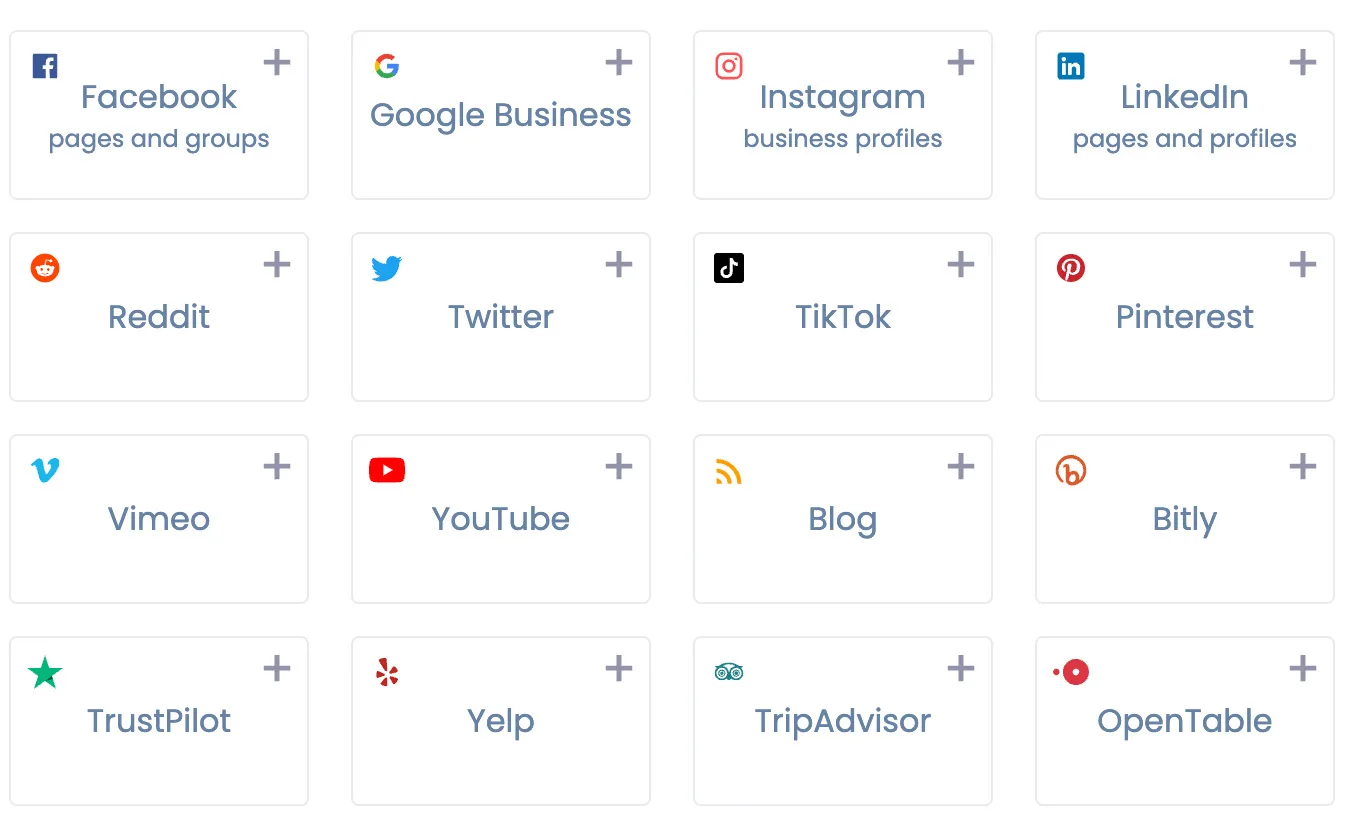
Task: Select the Twitter bird icon
Action: (x=387, y=267)
